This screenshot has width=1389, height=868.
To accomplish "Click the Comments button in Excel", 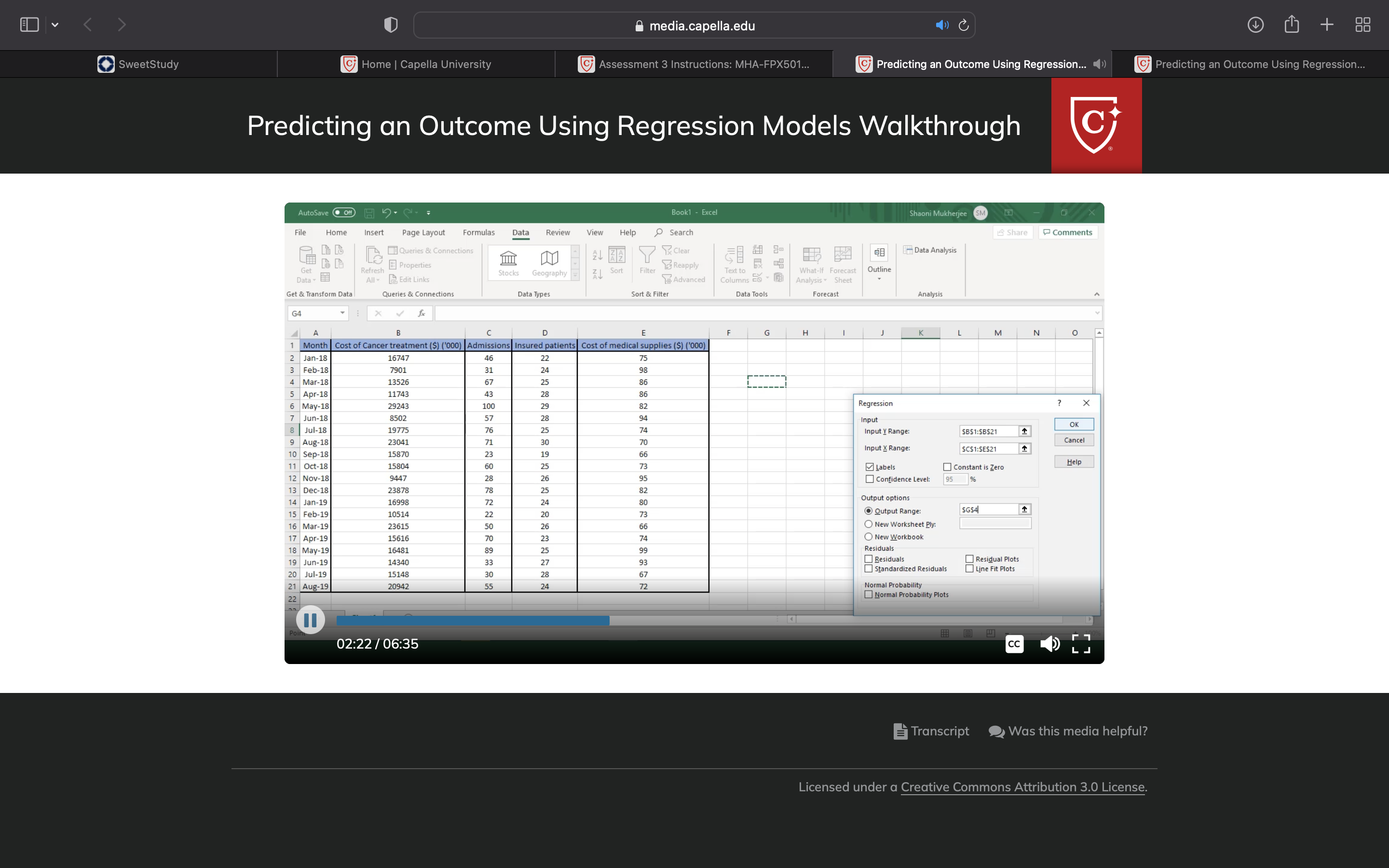I will click(1068, 232).
